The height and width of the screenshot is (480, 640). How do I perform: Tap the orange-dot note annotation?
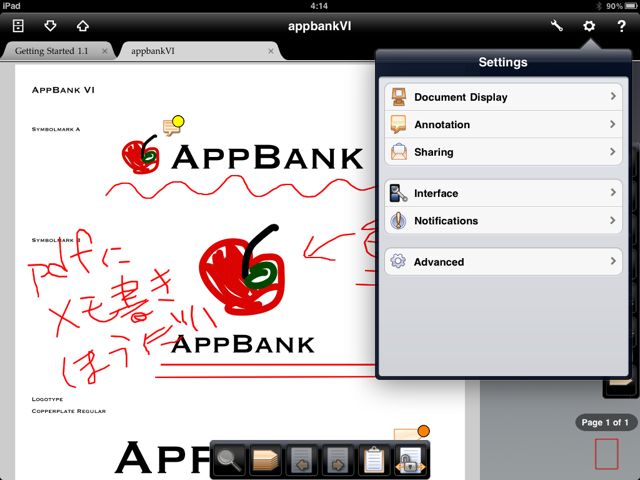click(x=412, y=433)
